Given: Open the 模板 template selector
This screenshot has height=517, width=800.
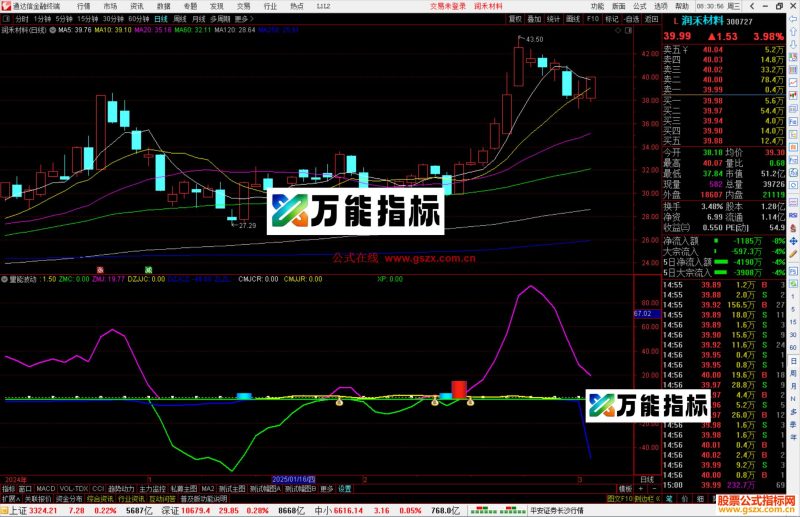Looking at the screenshot, I should tap(625, 488).
